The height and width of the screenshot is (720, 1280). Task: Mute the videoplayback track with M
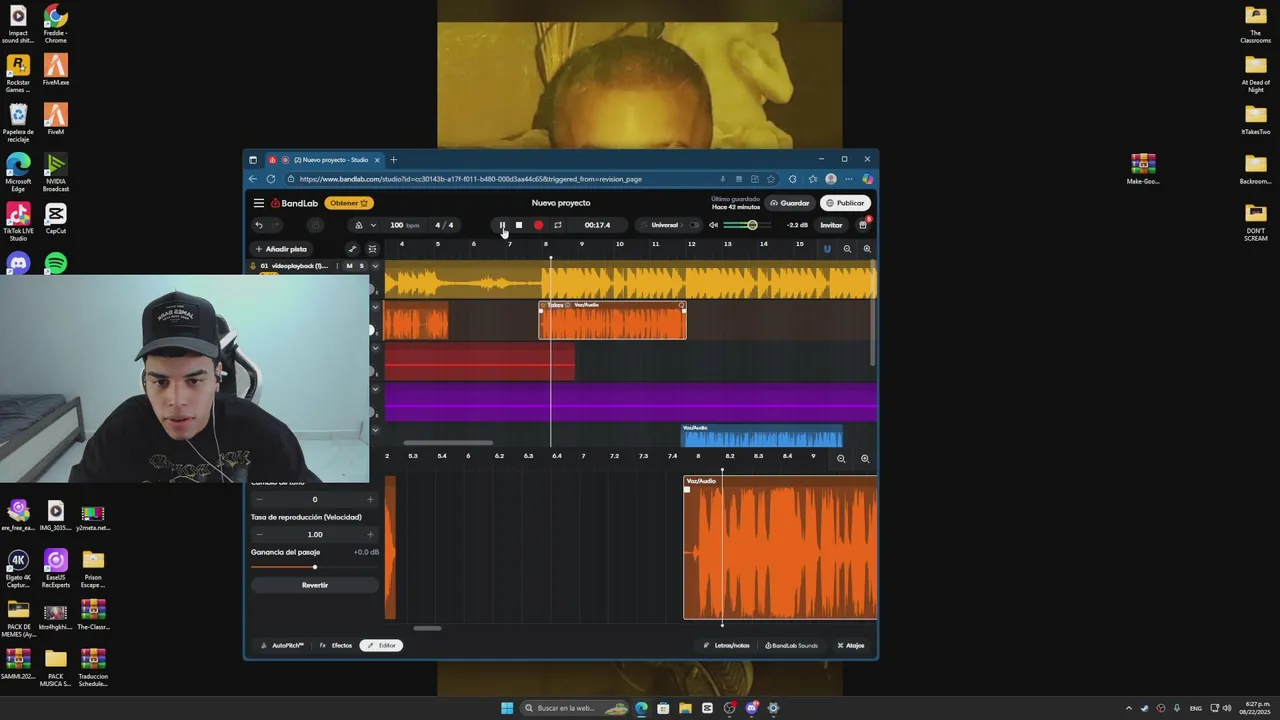tap(349, 266)
